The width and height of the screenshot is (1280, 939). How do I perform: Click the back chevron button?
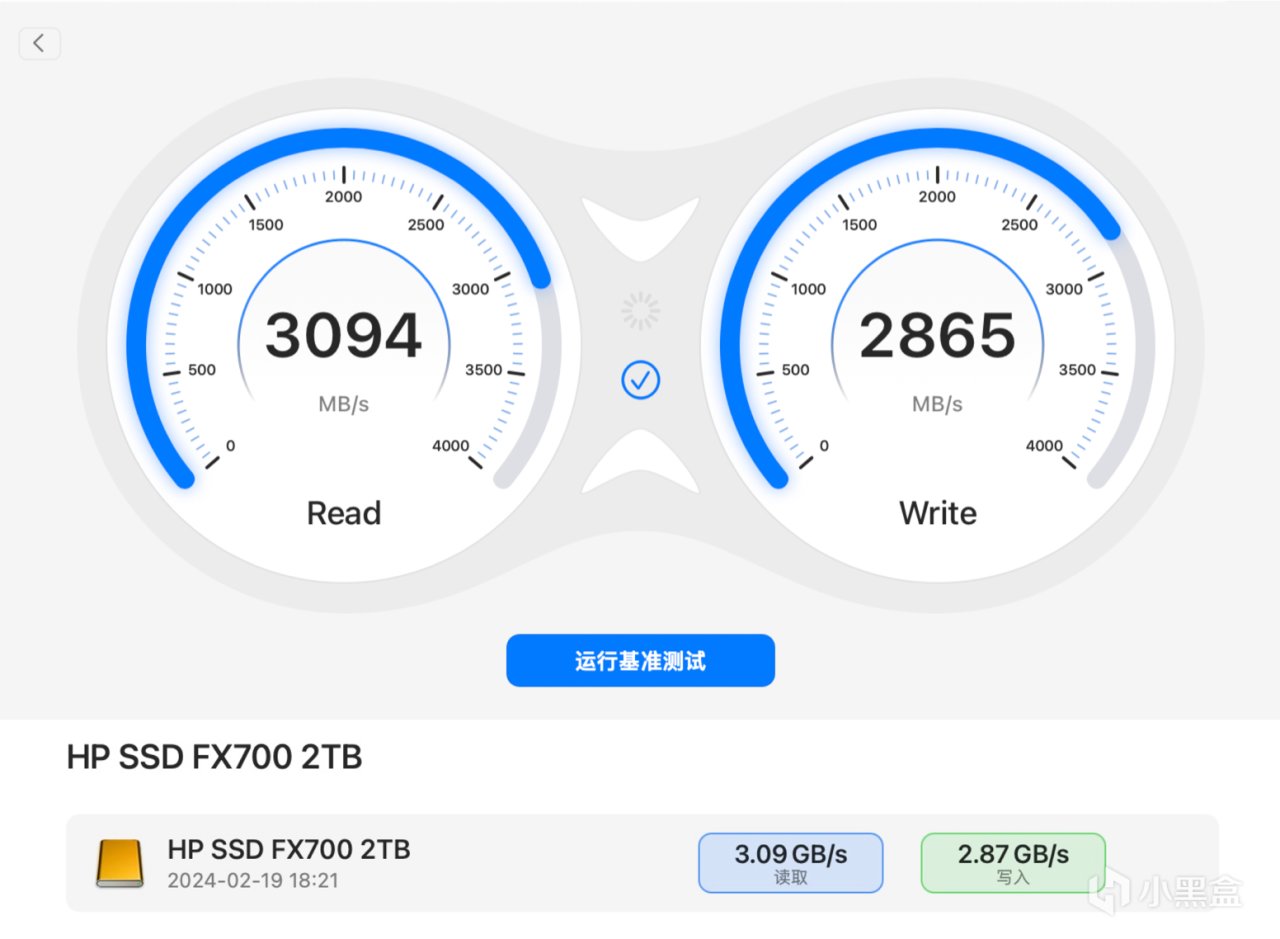(39, 43)
